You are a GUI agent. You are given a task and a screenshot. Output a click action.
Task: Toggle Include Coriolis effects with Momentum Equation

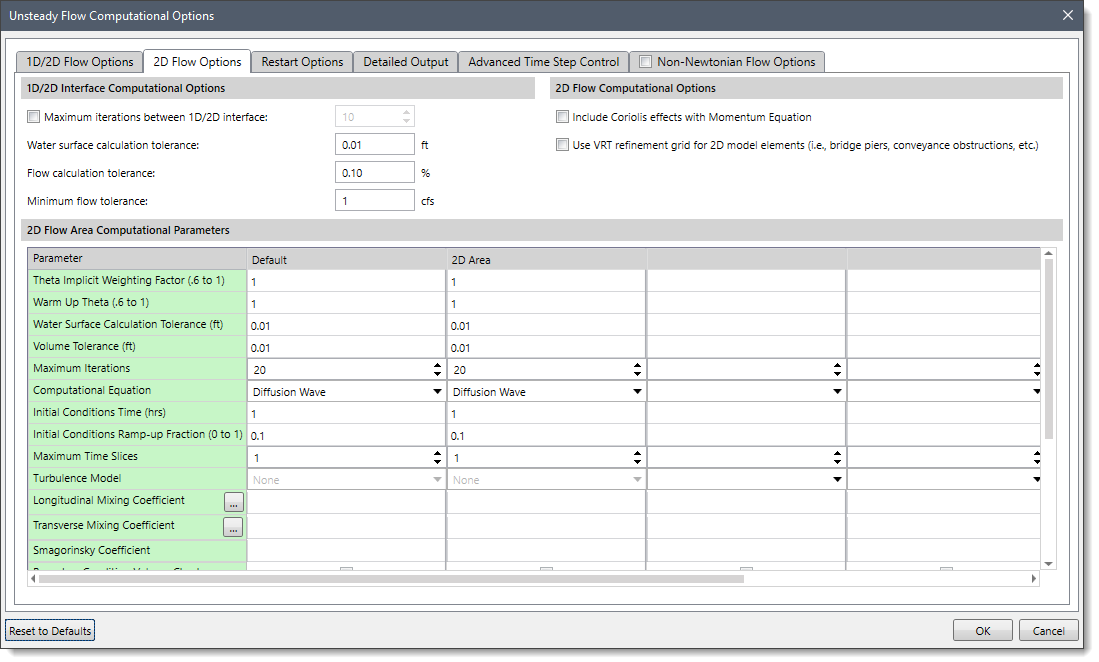[x=563, y=117]
